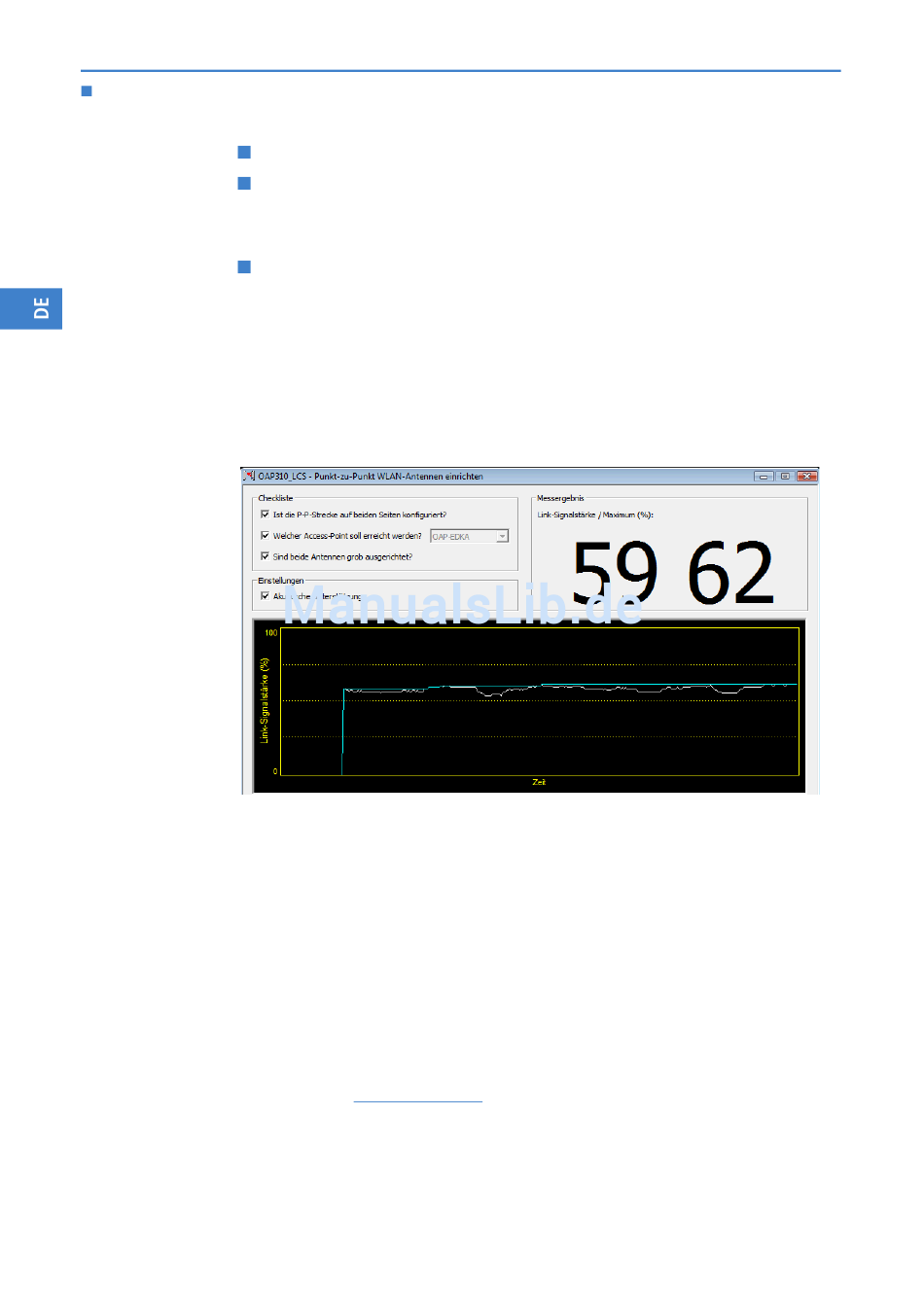924x1314 pixels.
Task: Select the DE language tab on the left
Action: [31, 308]
